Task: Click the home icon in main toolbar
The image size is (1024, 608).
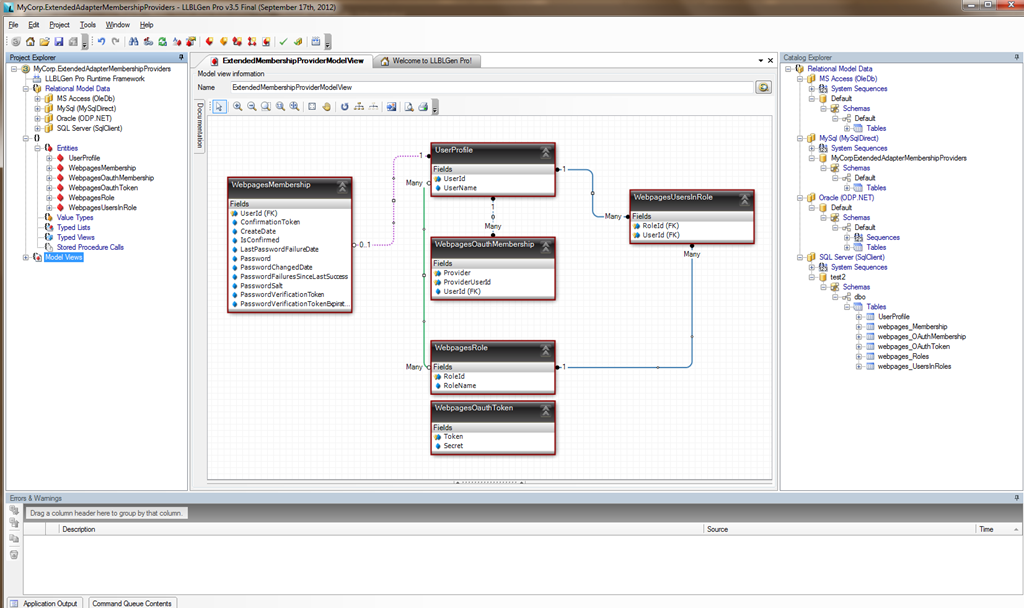Action: point(31,42)
